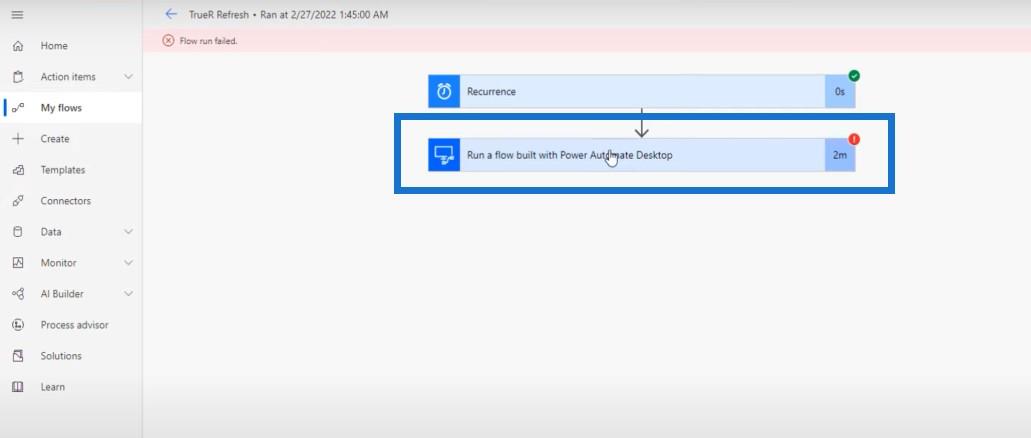The image size is (1031, 438).
Task: Toggle the hamburger navigation menu
Action: pyautogui.click(x=18, y=14)
